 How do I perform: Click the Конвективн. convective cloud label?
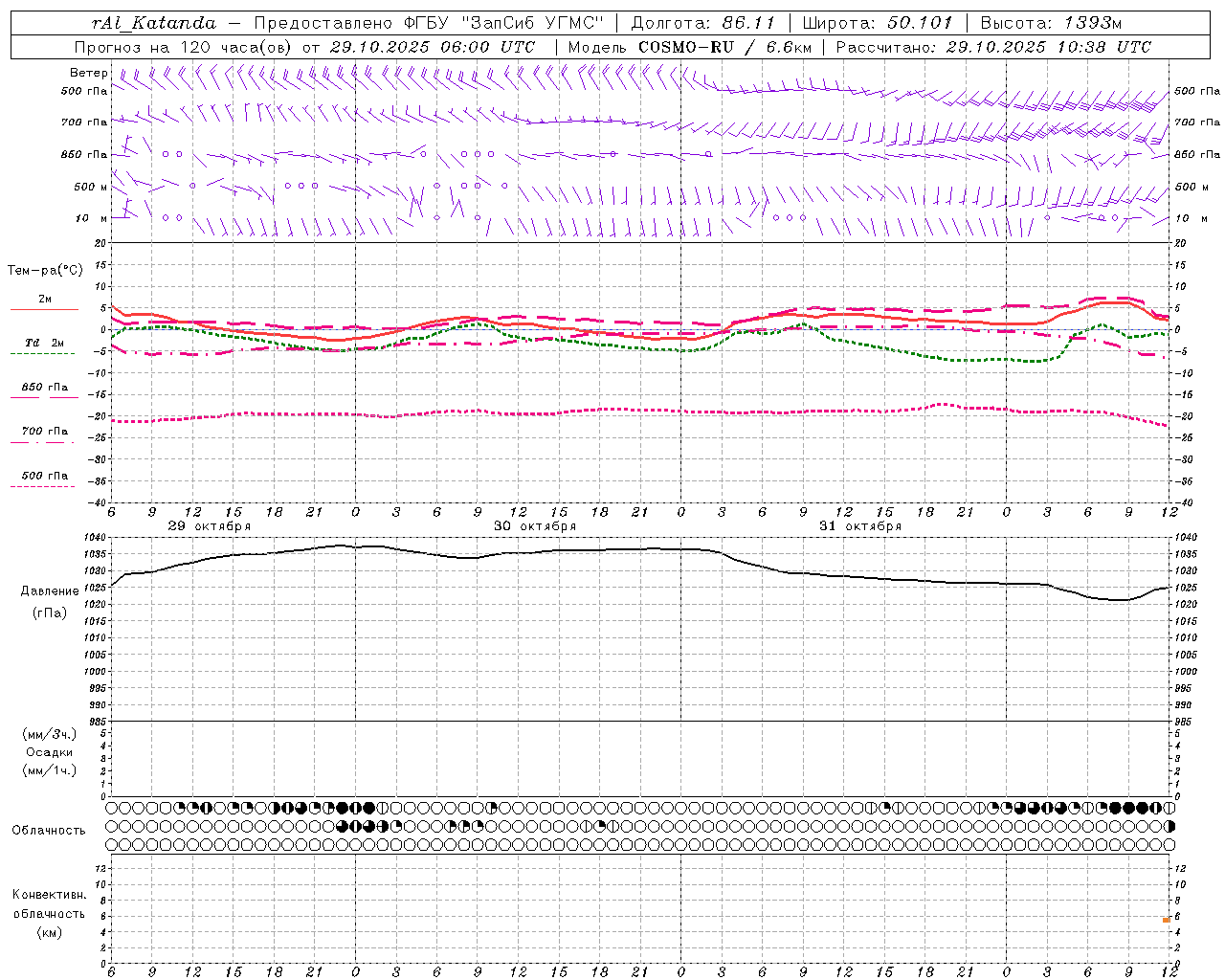[x=50, y=895]
